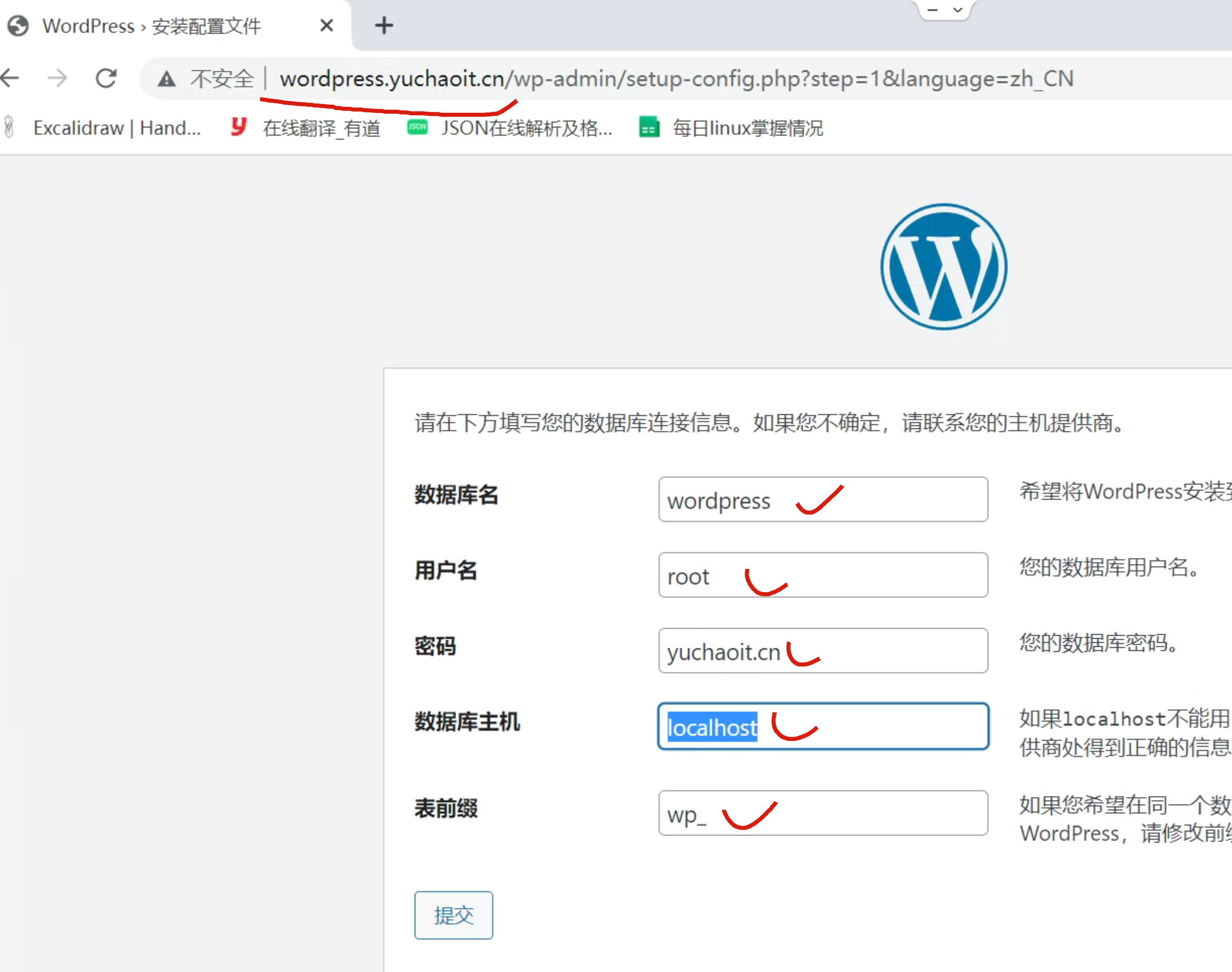1232x972 pixels.
Task: Click the browser back arrow
Action: click(x=10, y=78)
